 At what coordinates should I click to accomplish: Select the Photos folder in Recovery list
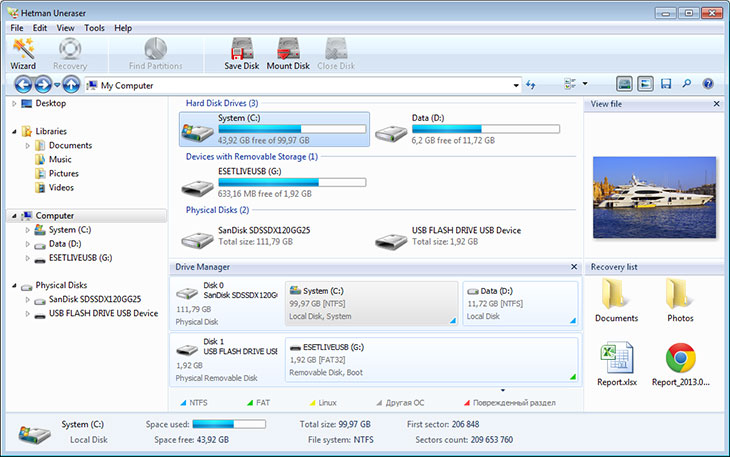point(680,300)
